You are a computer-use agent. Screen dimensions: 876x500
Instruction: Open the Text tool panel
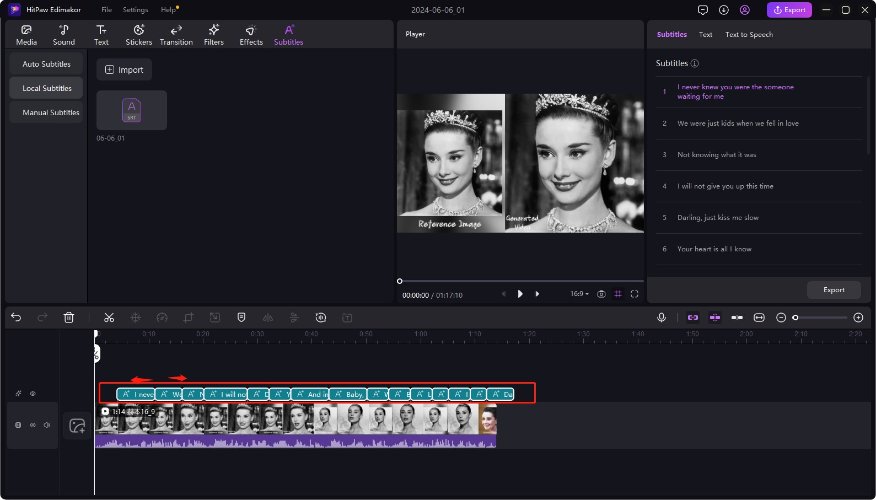pyautogui.click(x=101, y=35)
